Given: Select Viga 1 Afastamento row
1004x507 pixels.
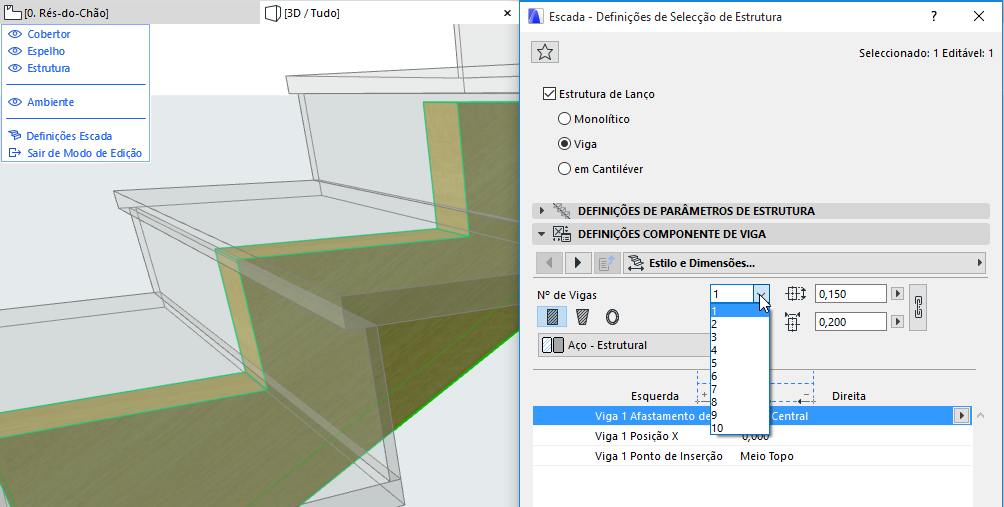Looking at the screenshot, I should (752, 416).
